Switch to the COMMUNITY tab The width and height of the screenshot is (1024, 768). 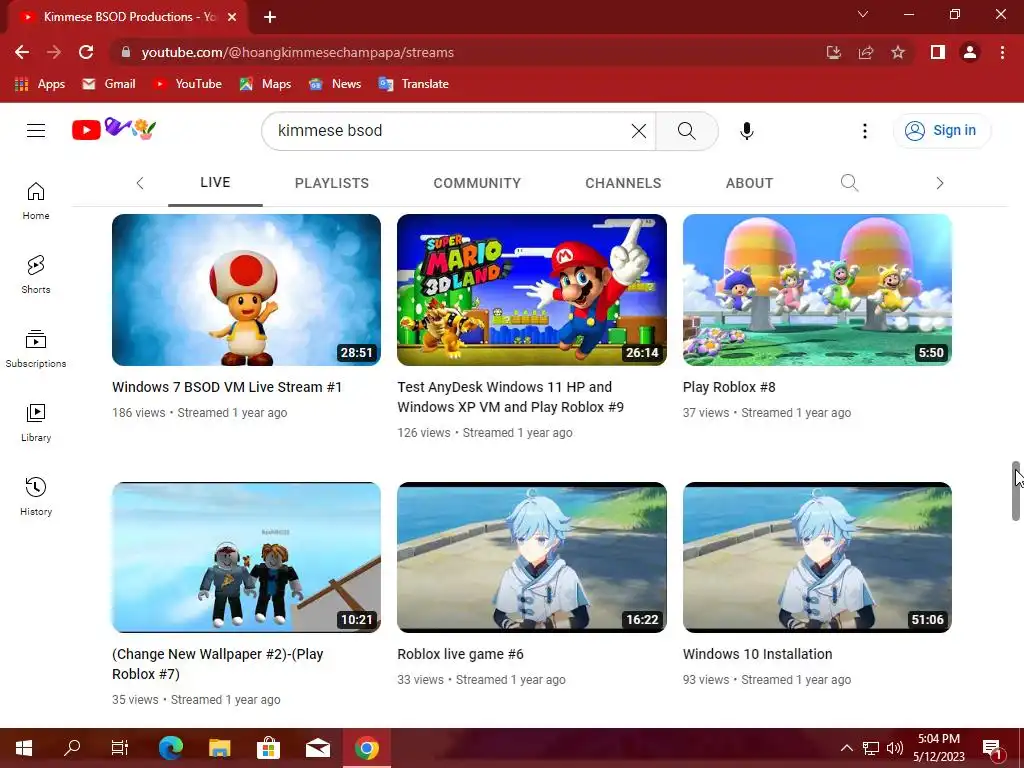click(x=477, y=184)
